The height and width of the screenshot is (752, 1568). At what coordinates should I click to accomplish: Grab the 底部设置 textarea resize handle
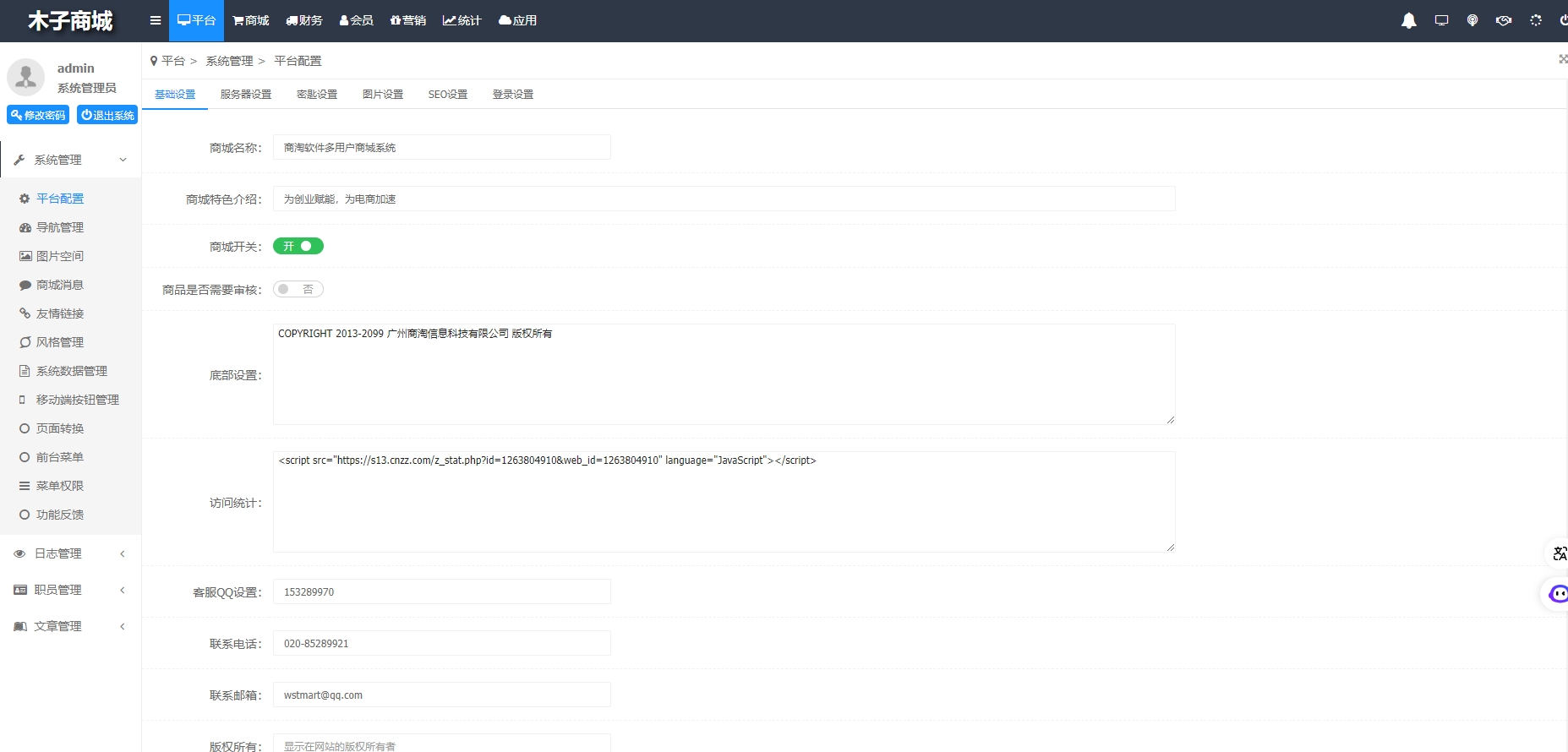click(1171, 420)
